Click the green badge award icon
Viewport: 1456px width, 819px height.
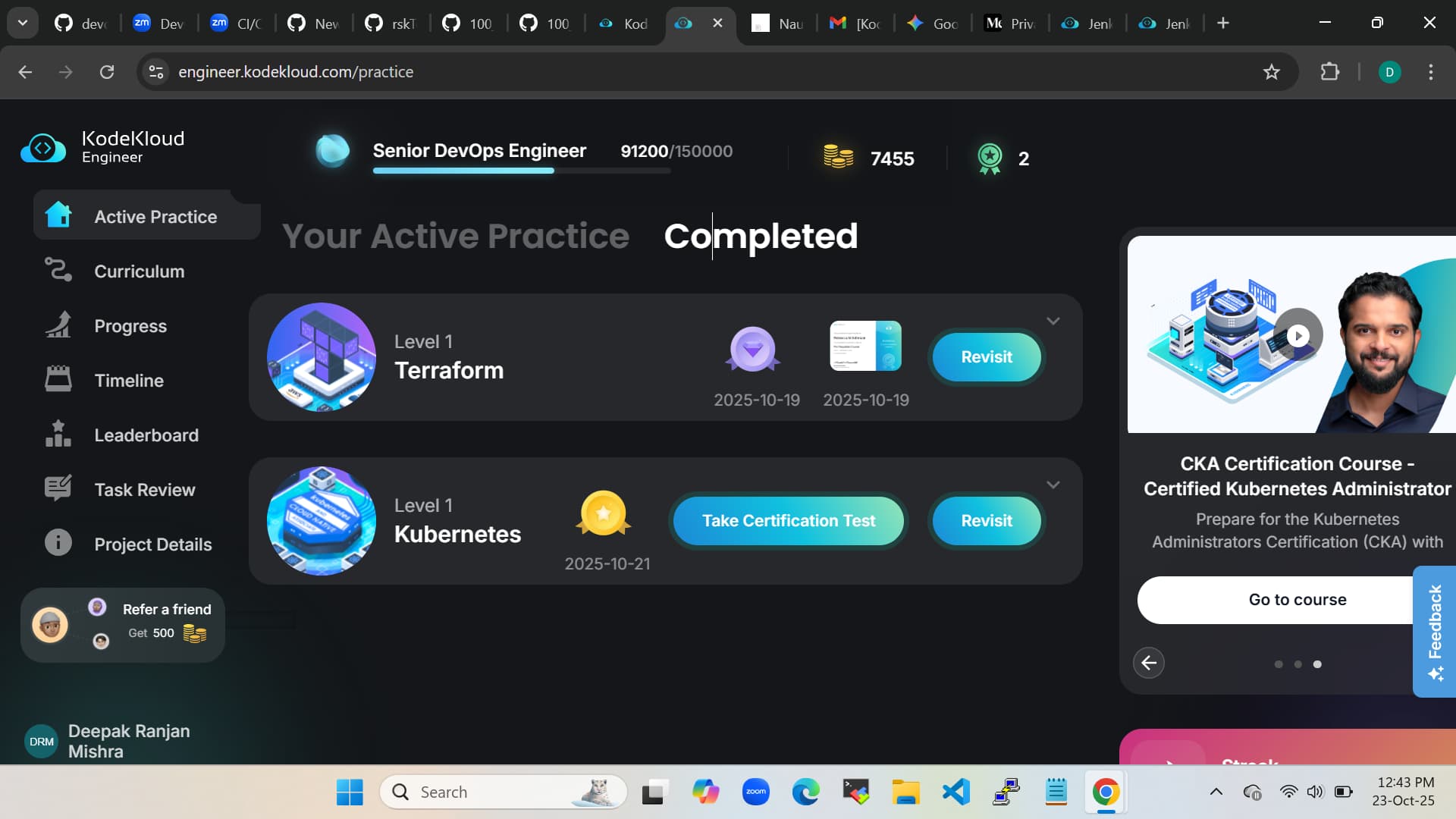pos(990,158)
